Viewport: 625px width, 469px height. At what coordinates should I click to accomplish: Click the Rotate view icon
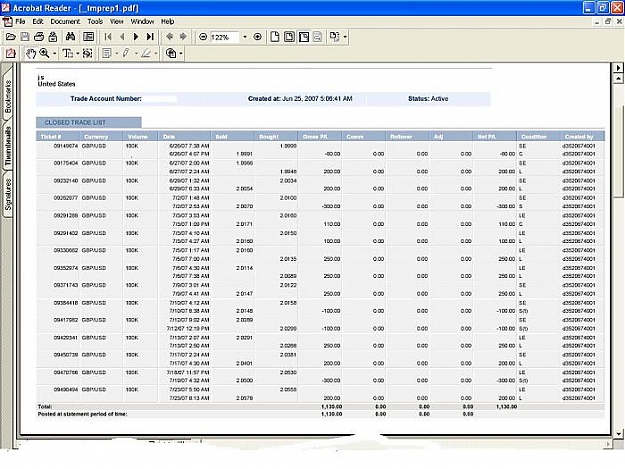pos(334,37)
